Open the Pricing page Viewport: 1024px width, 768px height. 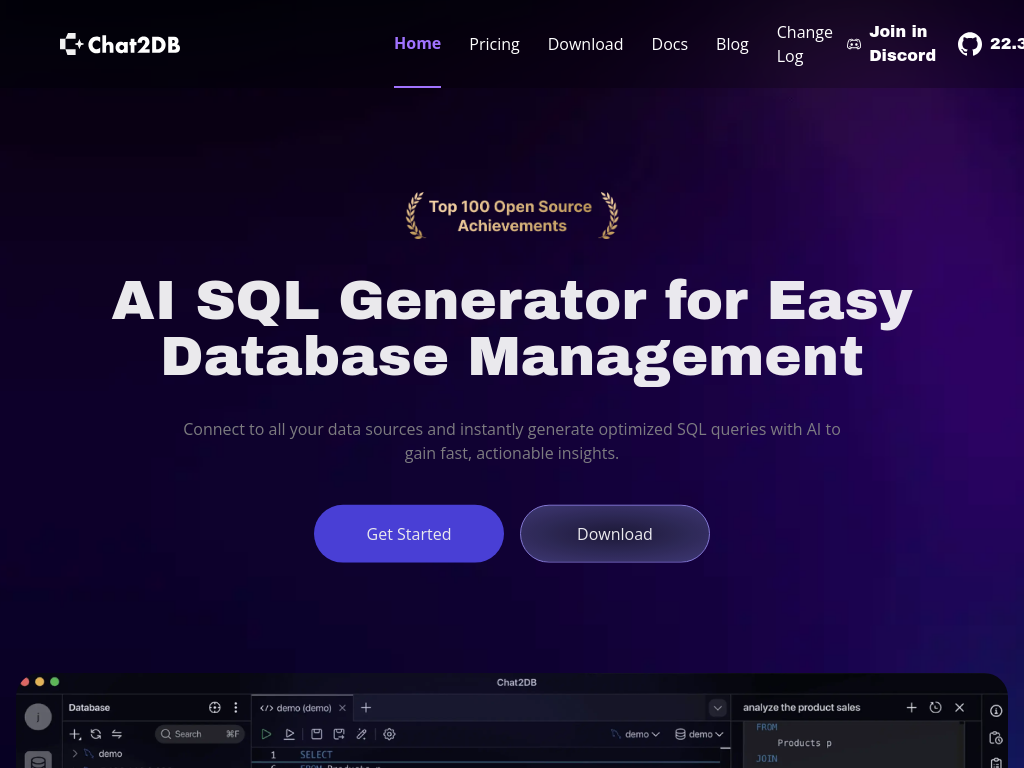pos(494,44)
